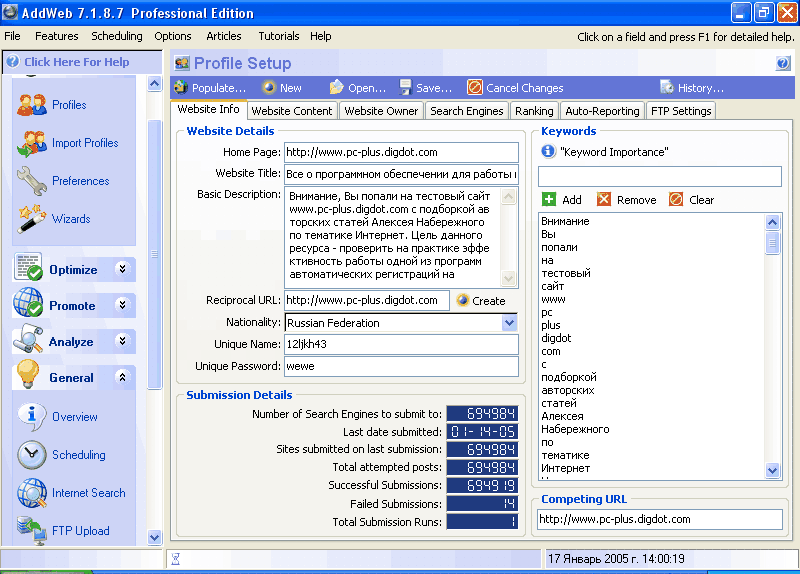Click the New profile toolbar icon
The height and width of the screenshot is (574, 800).
(269, 88)
